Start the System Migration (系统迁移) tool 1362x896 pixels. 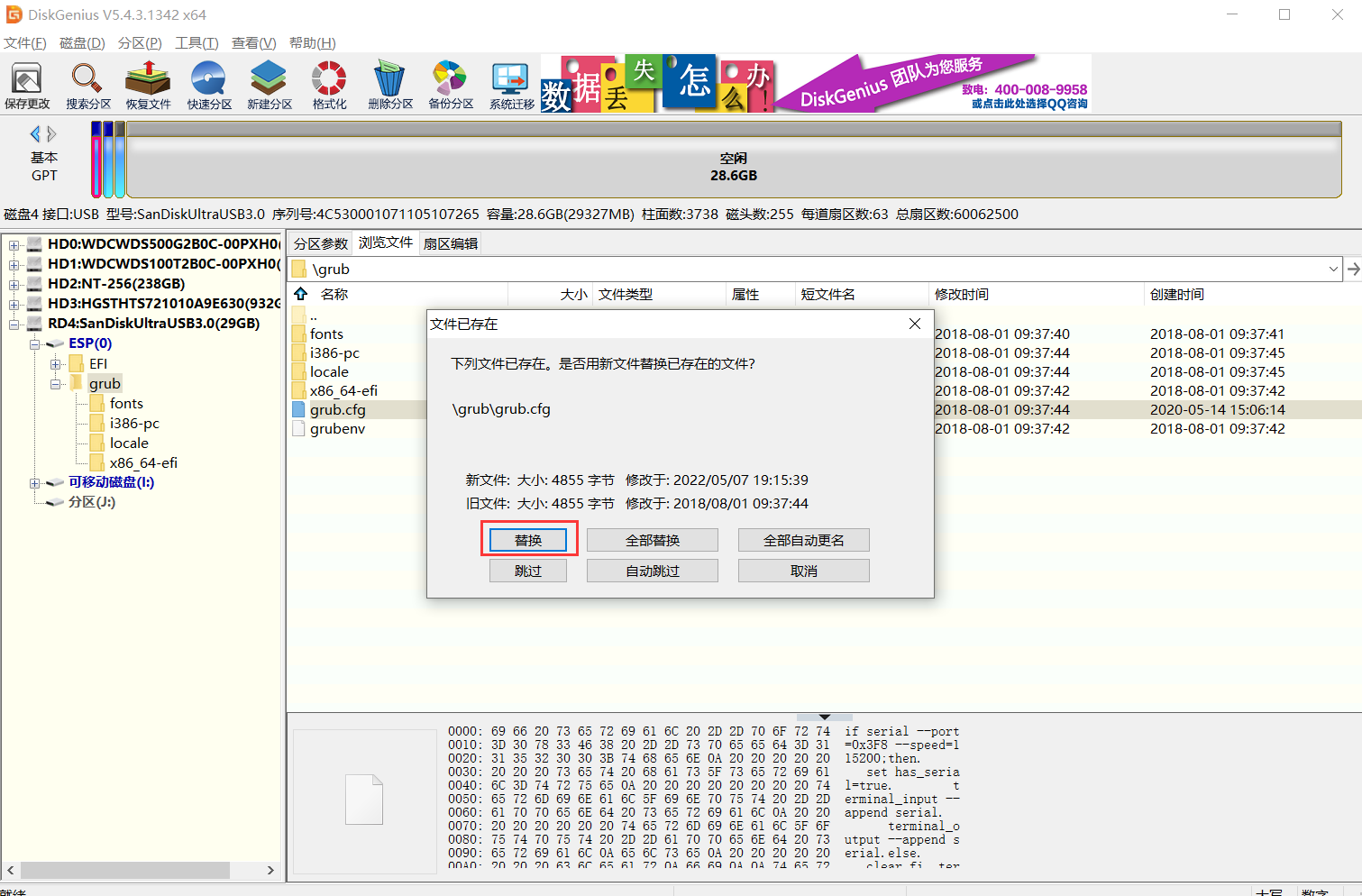[x=511, y=86]
